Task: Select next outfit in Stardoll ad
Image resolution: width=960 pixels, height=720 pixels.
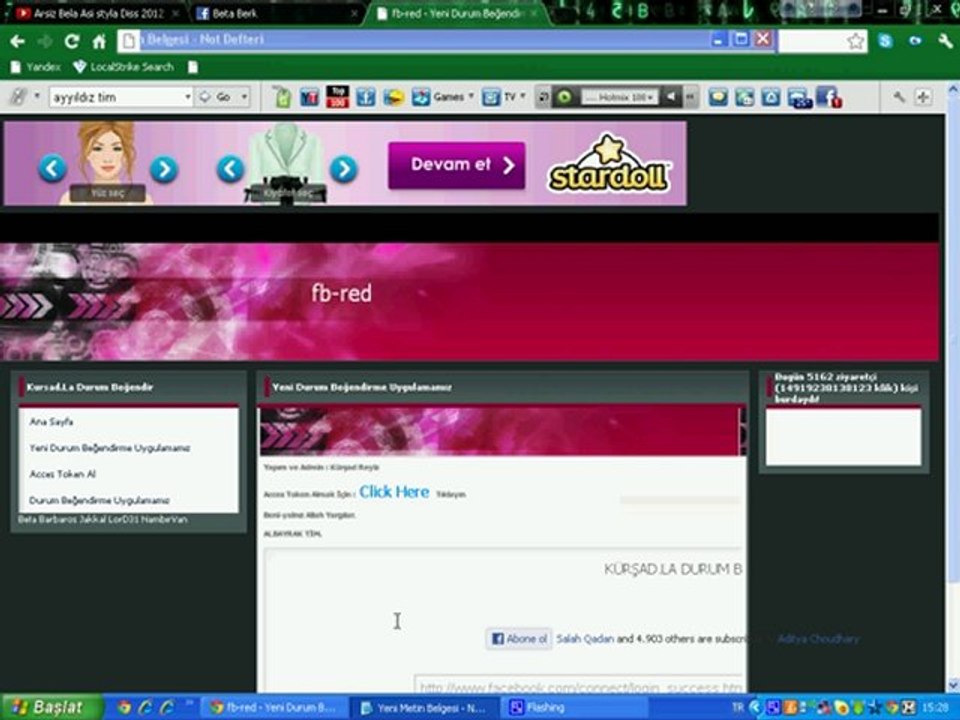Action: [343, 169]
